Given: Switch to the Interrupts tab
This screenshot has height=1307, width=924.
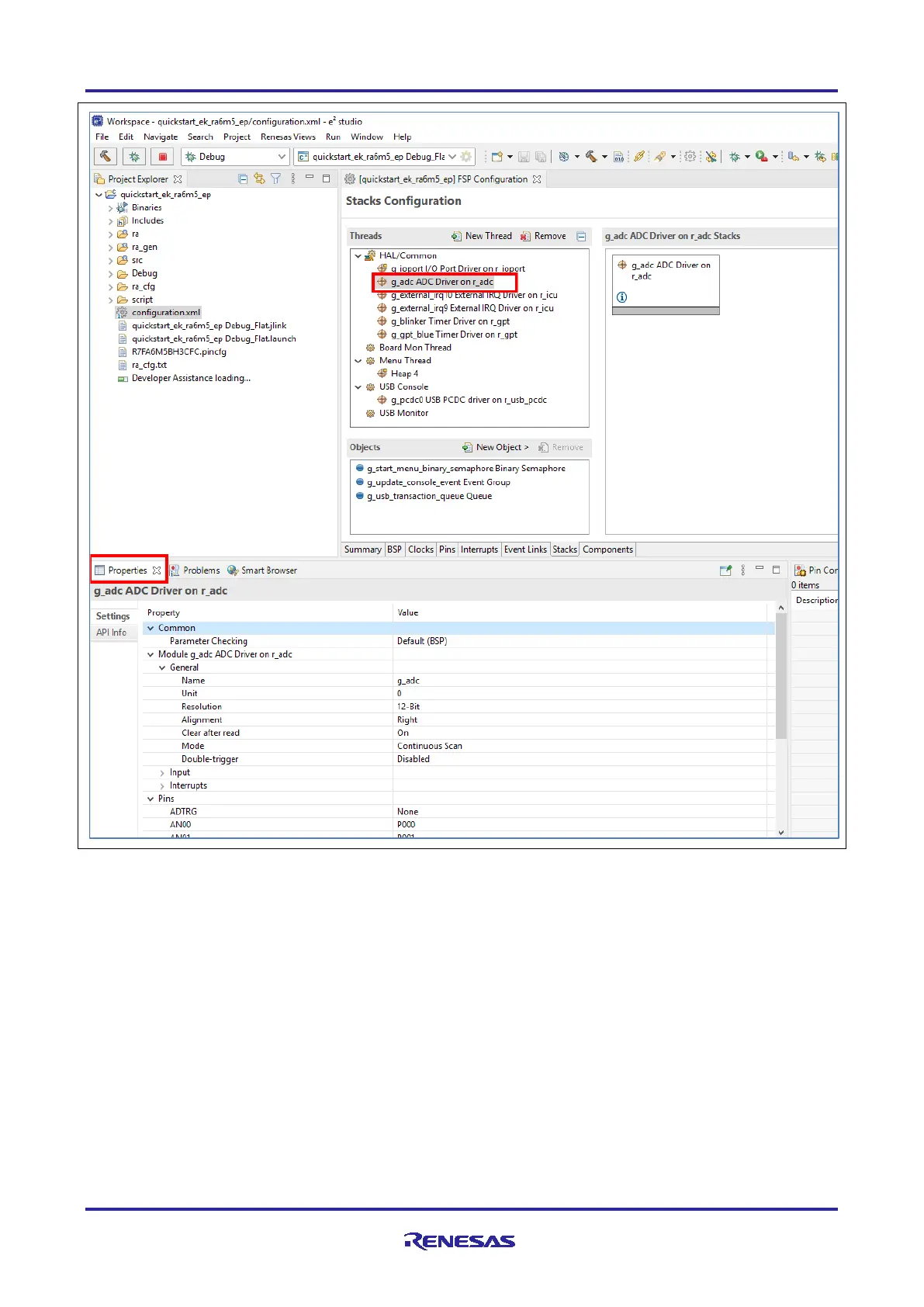Looking at the screenshot, I should click(479, 549).
